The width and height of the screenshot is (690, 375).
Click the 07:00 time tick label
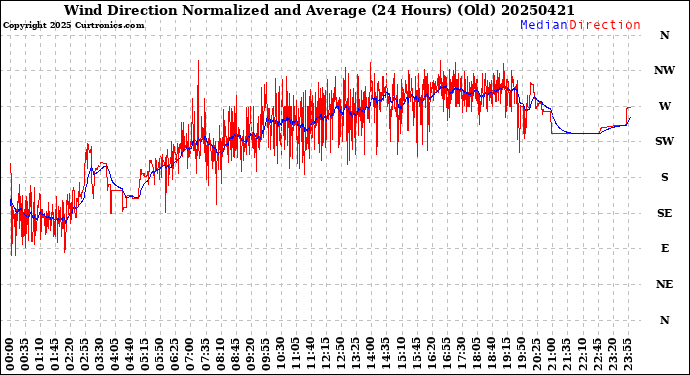click(190, 354)
